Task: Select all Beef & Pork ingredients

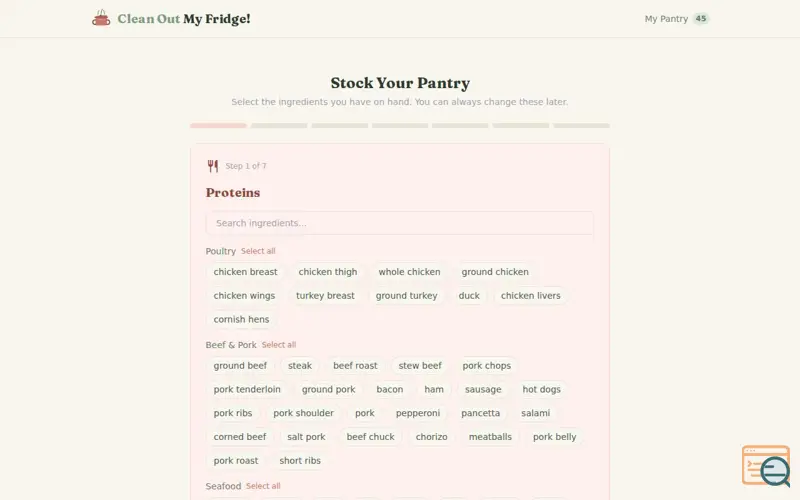Action: (x=279, y=345)
